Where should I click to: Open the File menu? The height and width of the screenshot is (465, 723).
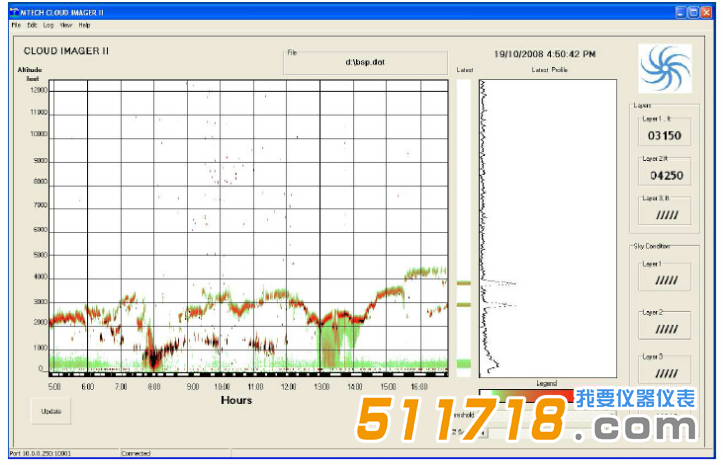(16, 24)
